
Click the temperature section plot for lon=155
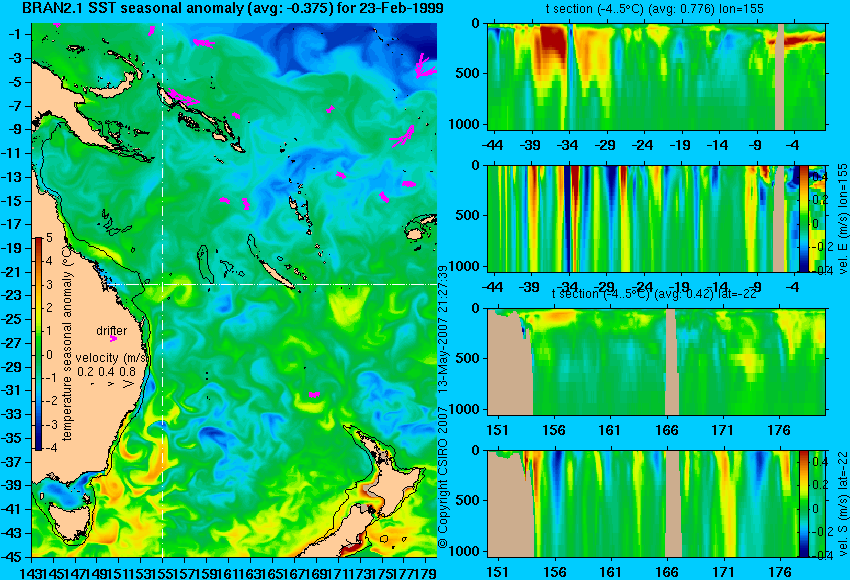[656, 76]
